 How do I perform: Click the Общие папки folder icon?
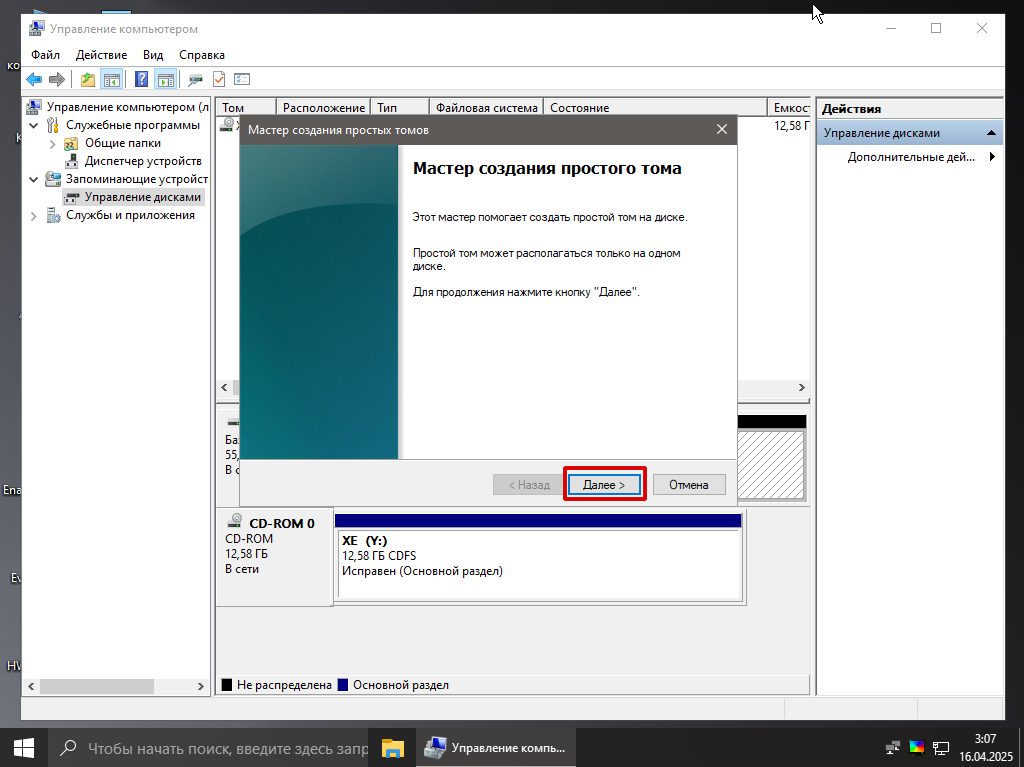tap(71, 143)
